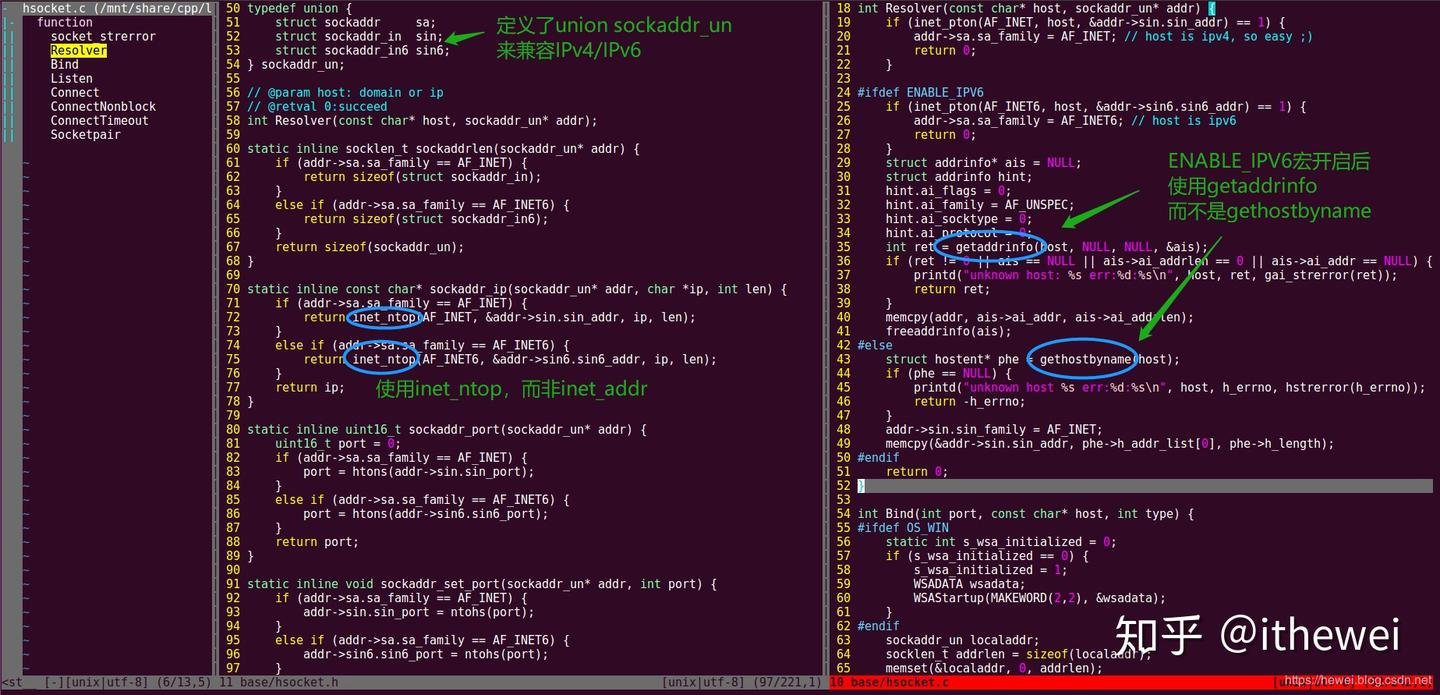Go to ConnectNonblock tag entry
Screen dimensions: 1440x695
(103, 106)
